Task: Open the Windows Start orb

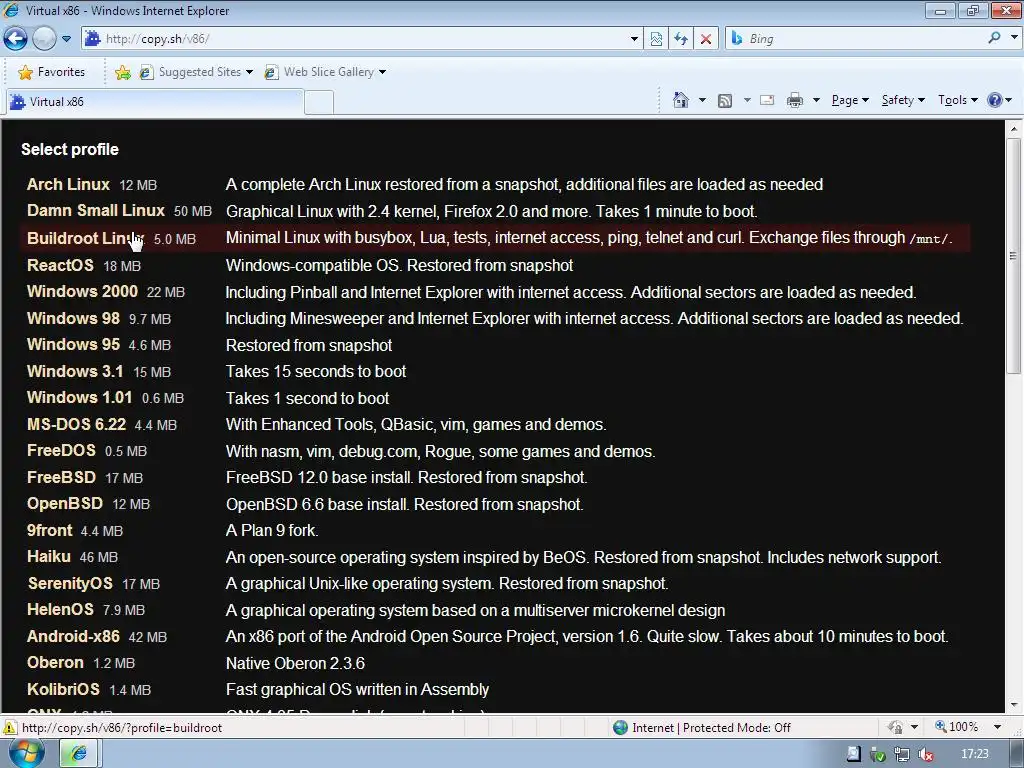Action: [x=26, y=753]
